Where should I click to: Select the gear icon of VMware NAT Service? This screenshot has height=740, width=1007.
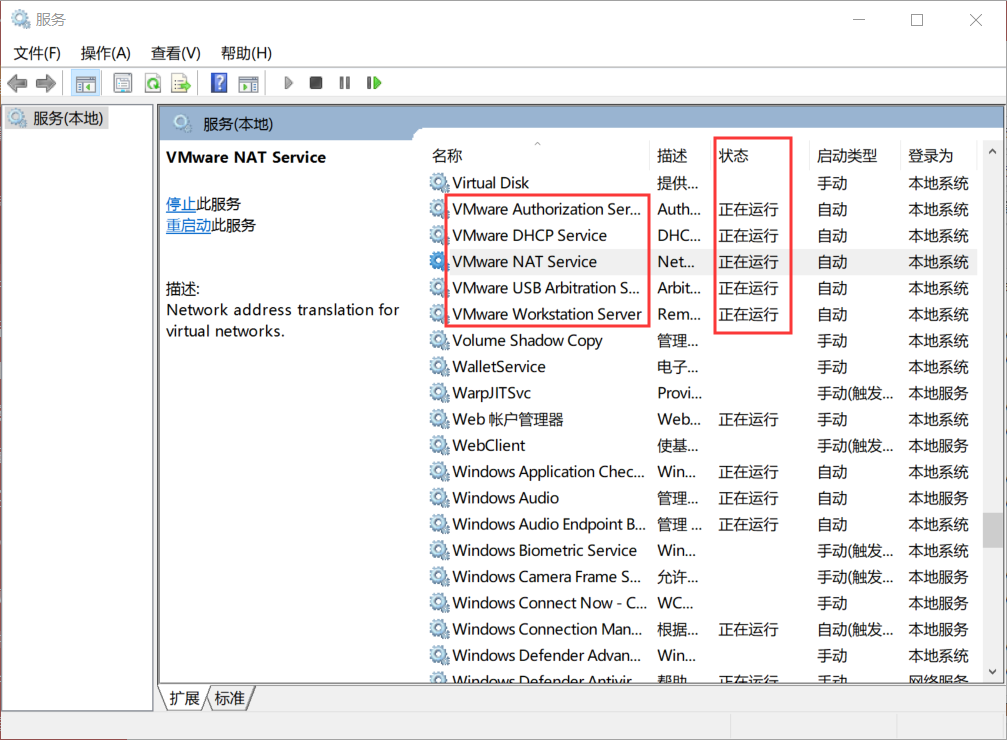point(439,261)
